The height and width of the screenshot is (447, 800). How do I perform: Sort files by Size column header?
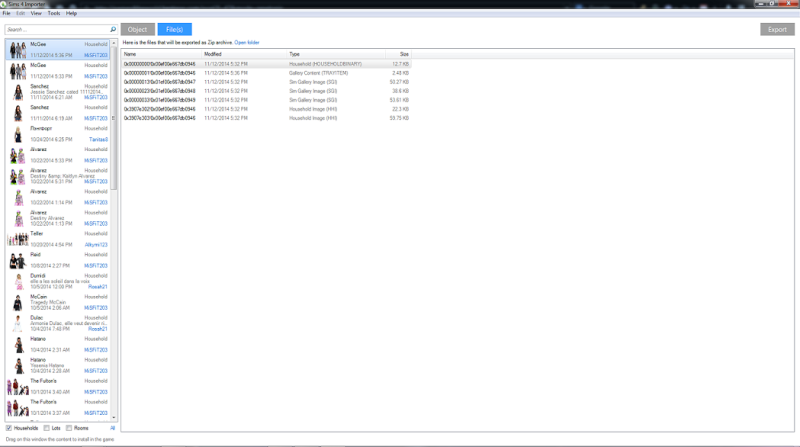tap(398, 54)
